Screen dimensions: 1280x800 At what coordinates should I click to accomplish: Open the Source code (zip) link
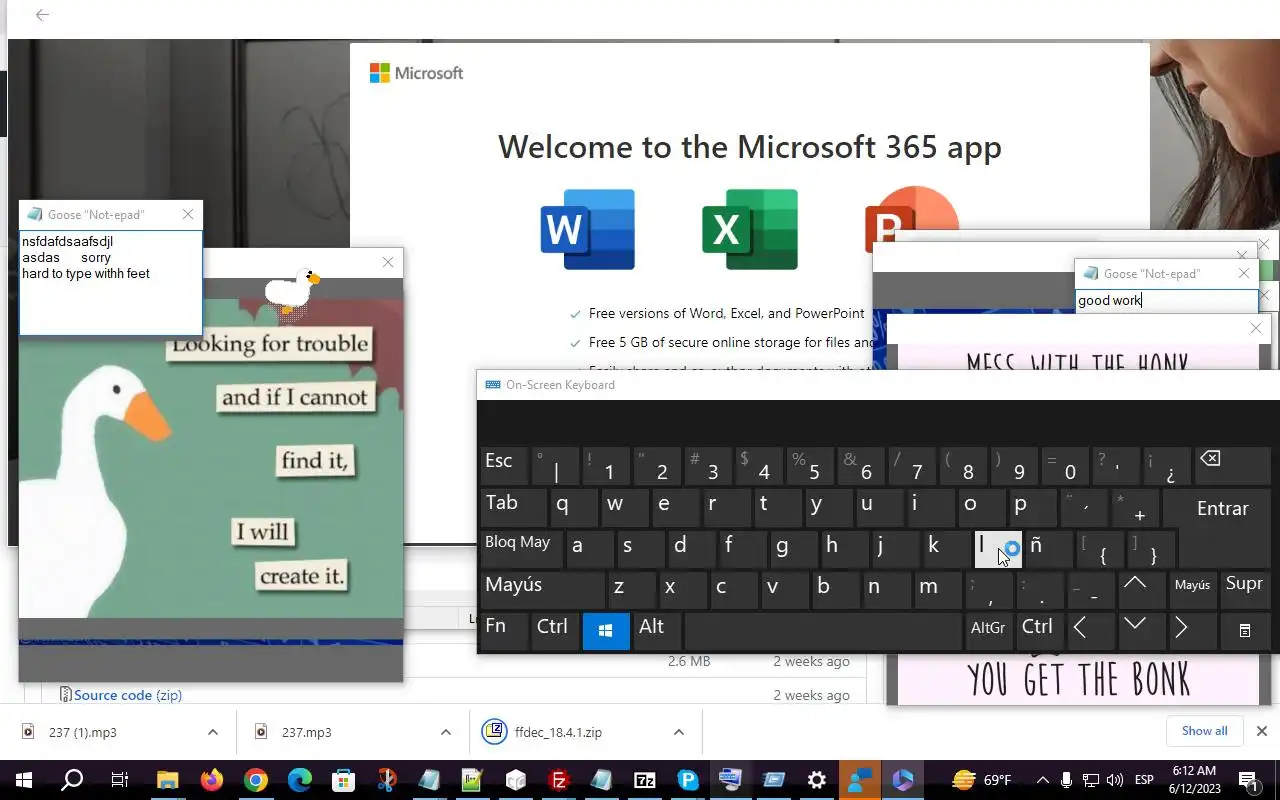(128, 695)
